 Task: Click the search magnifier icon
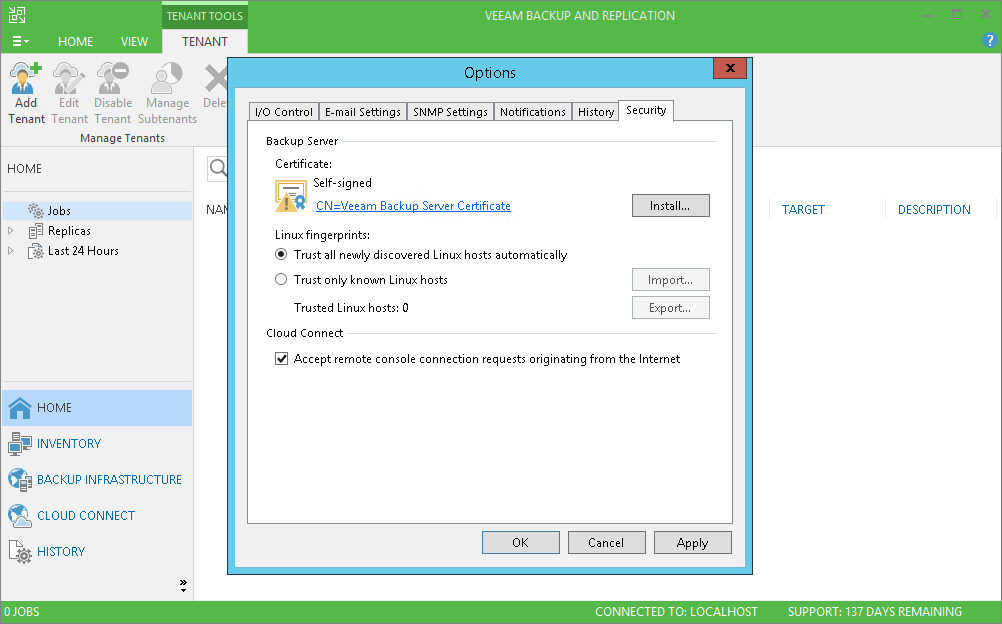click(218, 168)
